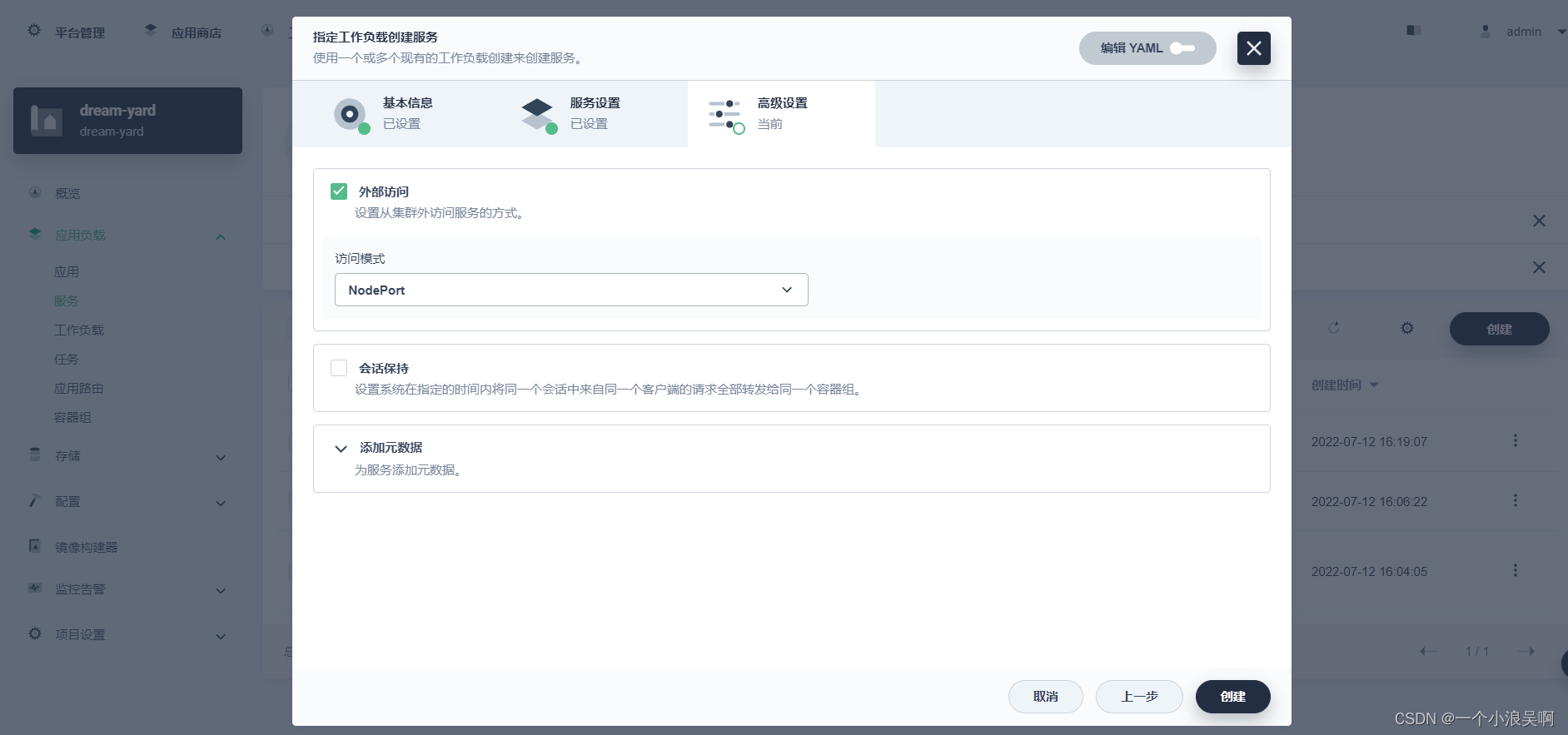The width and height of the screenshot is (1568, 735).
Task: Click background page 创建 button
Action: click(1500, 329)
